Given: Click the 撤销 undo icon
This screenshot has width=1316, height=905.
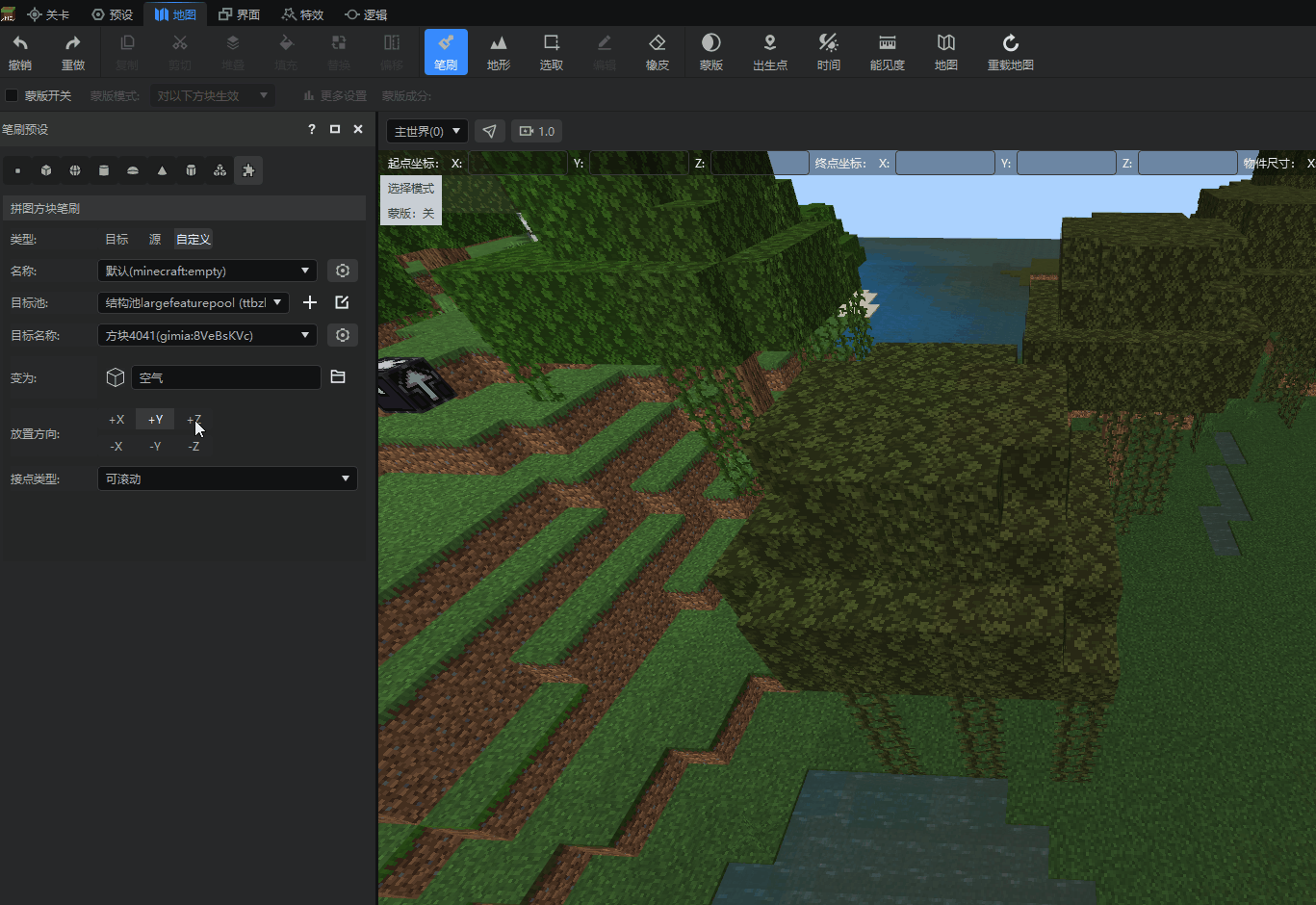Looking at the screenshot, I should click(20, 52).
